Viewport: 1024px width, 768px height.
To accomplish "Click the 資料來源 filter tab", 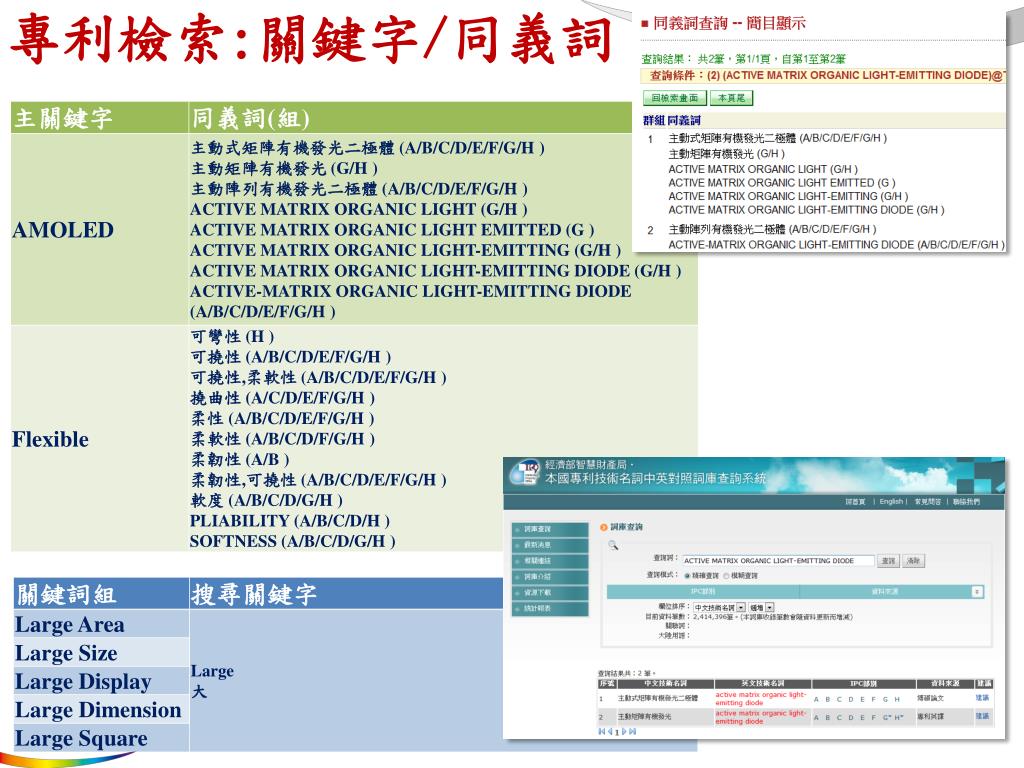I will point(885,592).
